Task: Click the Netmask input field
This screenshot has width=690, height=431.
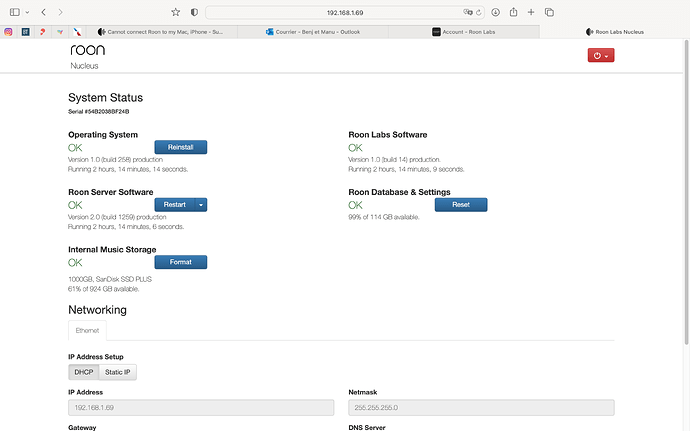Action: point(481,408)
